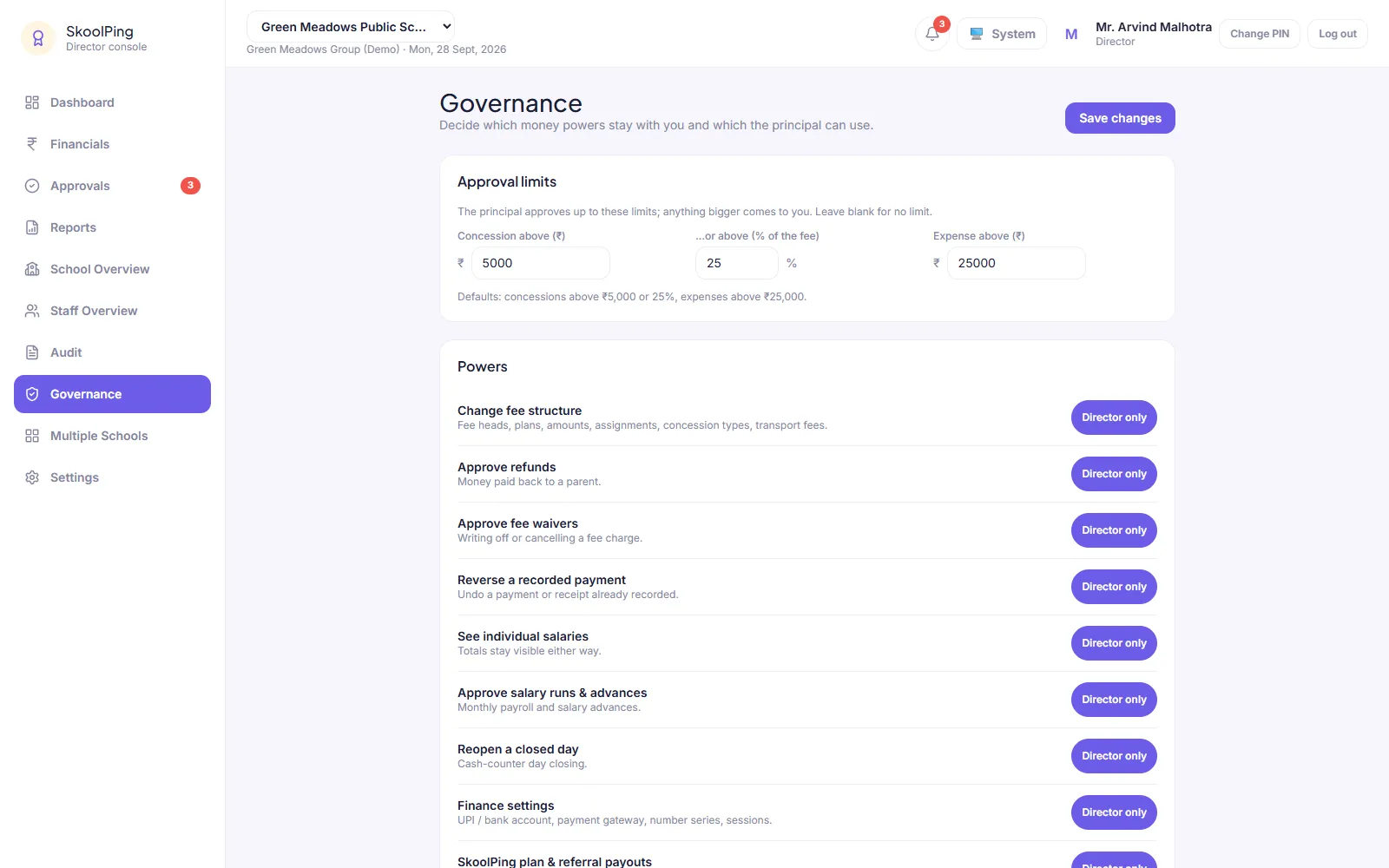
Task: Click the Approvals checkmark icon
Action: [x=32, y=186]
